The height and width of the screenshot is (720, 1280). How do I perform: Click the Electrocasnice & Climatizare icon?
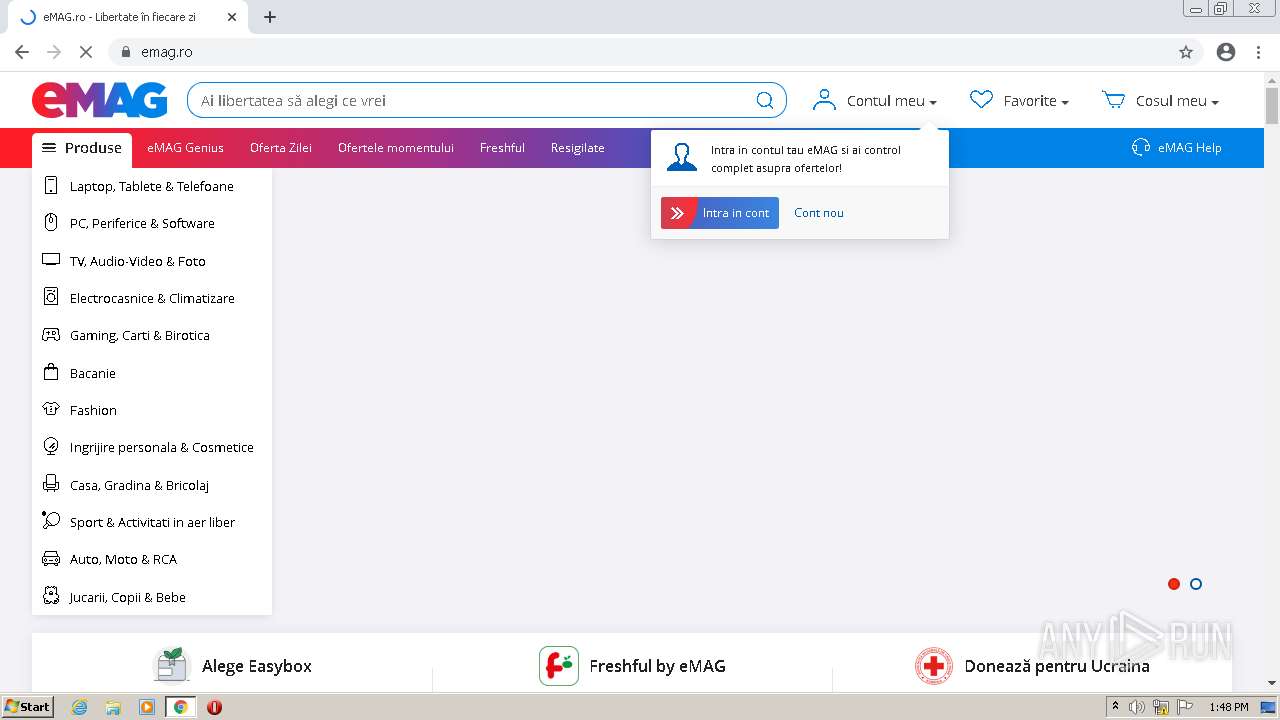click(x=51, y=297)
